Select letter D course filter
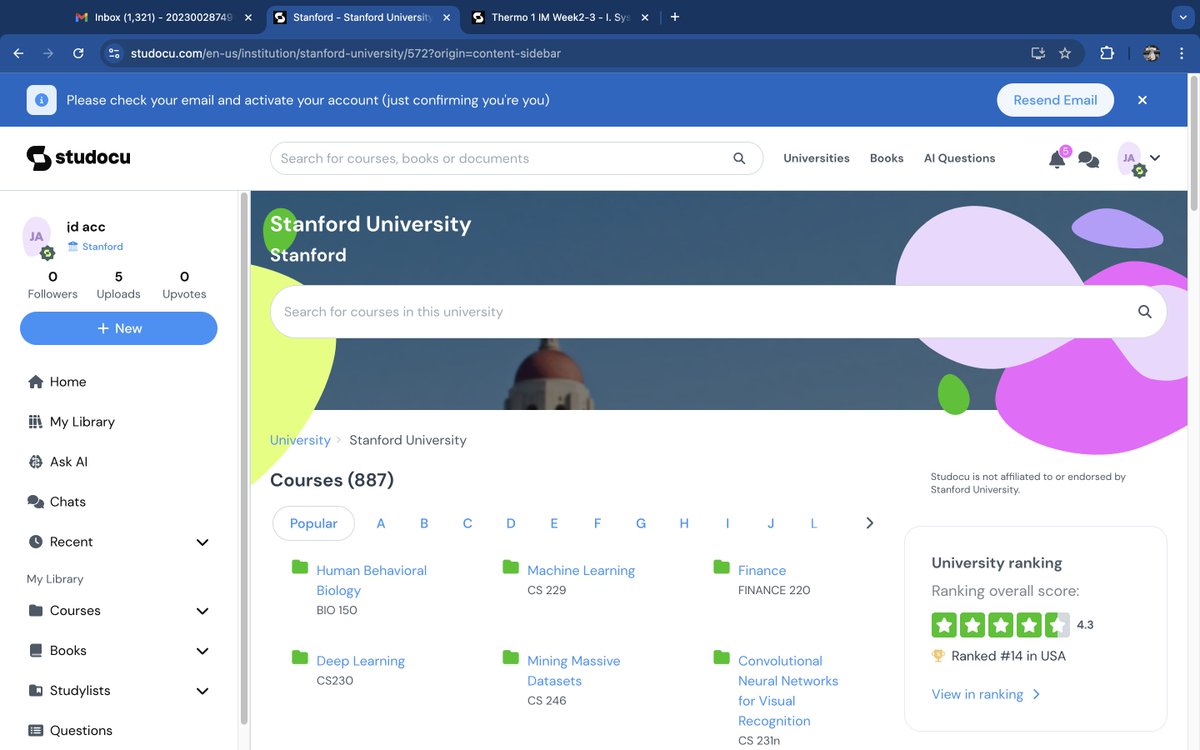This screenshot has height=750, width=1200. [511, 523]
